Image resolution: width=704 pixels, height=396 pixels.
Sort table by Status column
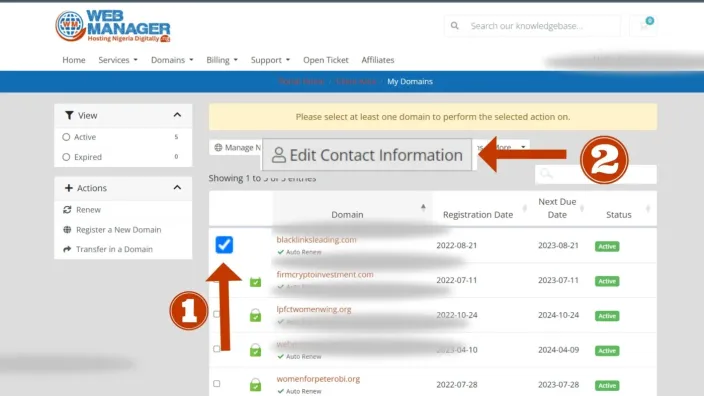pyautogui.click(x=622, y=209)
